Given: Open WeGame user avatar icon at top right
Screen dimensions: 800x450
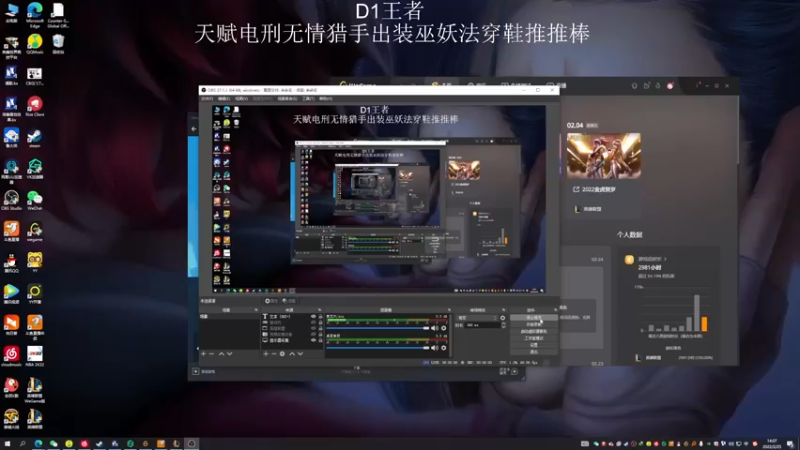Looking at the screenshot, I should click(670, 86).
